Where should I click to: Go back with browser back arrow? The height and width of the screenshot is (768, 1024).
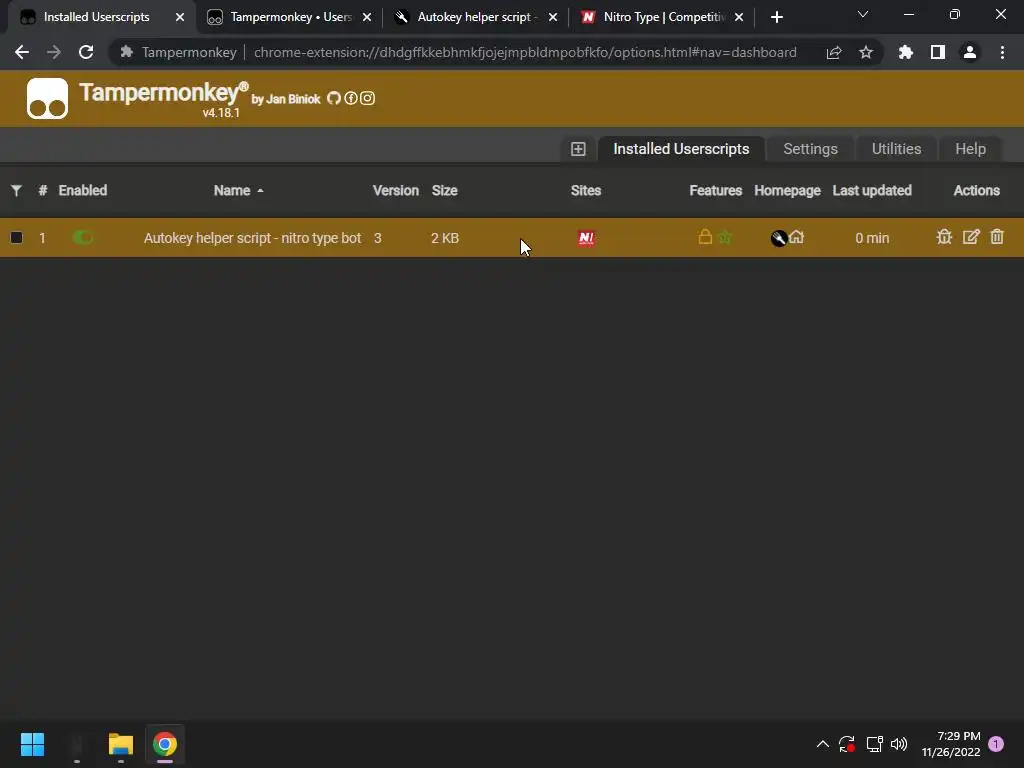tap(22, 52)
